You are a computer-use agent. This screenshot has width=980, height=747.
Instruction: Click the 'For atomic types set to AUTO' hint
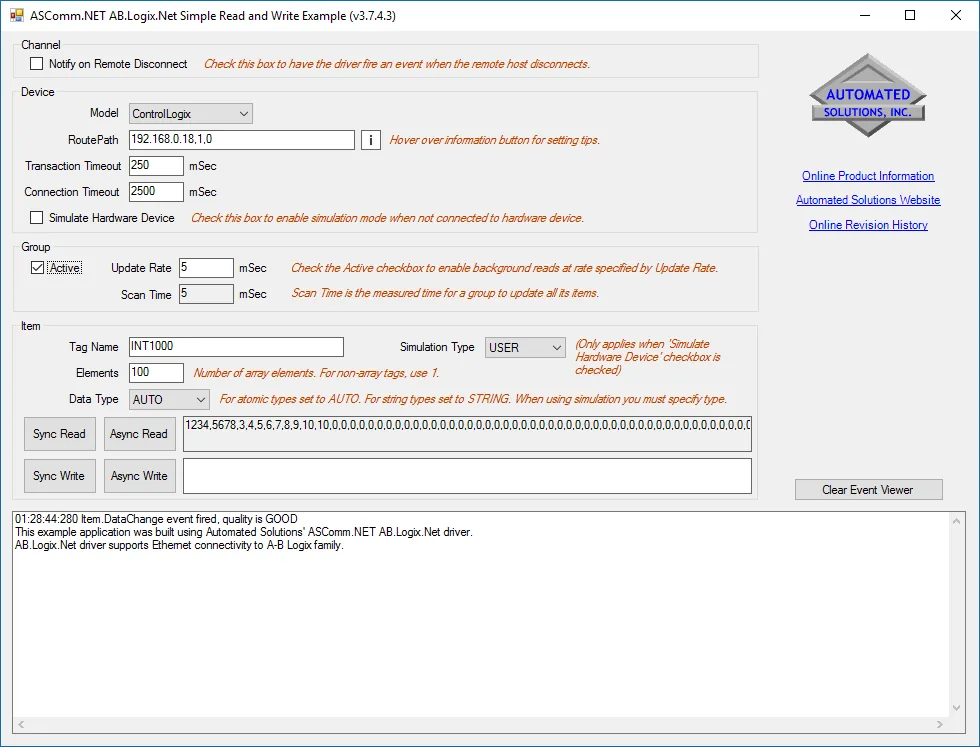pos(473,399)
